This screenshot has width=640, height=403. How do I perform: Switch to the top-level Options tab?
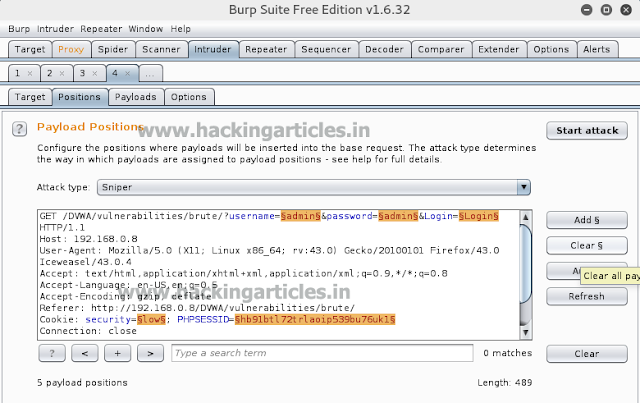(551, 49)
